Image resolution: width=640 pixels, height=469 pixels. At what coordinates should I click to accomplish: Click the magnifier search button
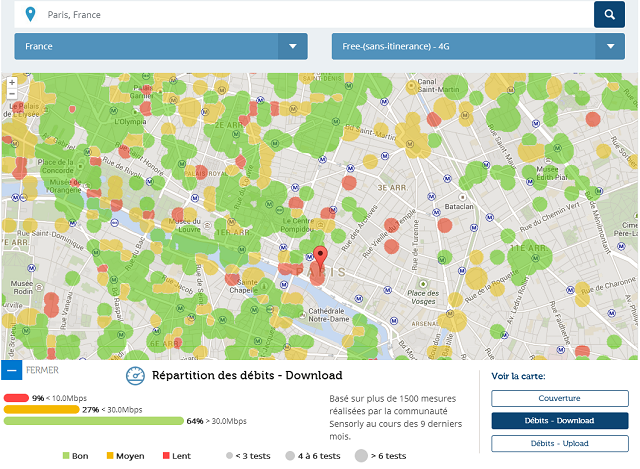[609, 14]
